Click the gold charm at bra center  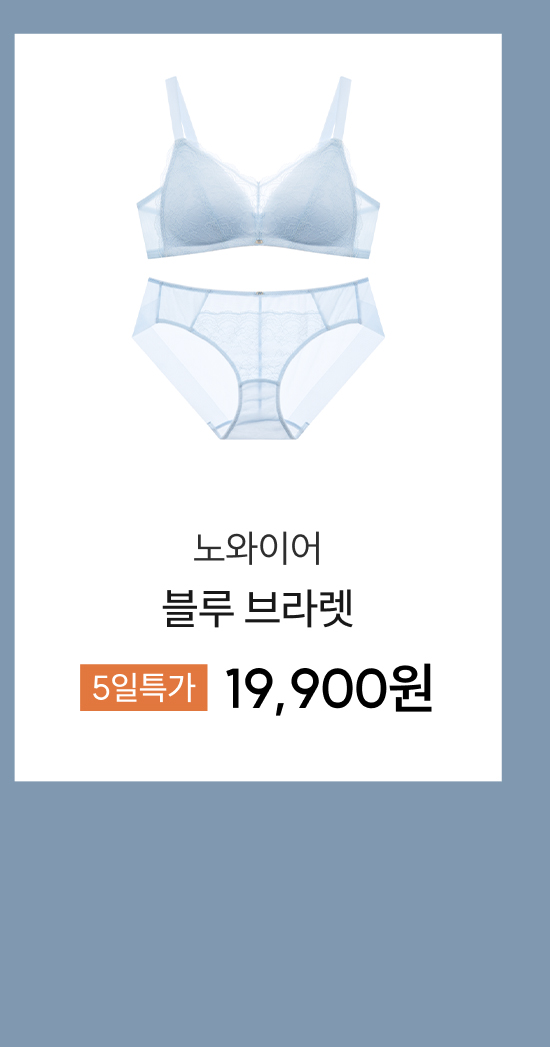pyautogui.click(x=258, y=239)
